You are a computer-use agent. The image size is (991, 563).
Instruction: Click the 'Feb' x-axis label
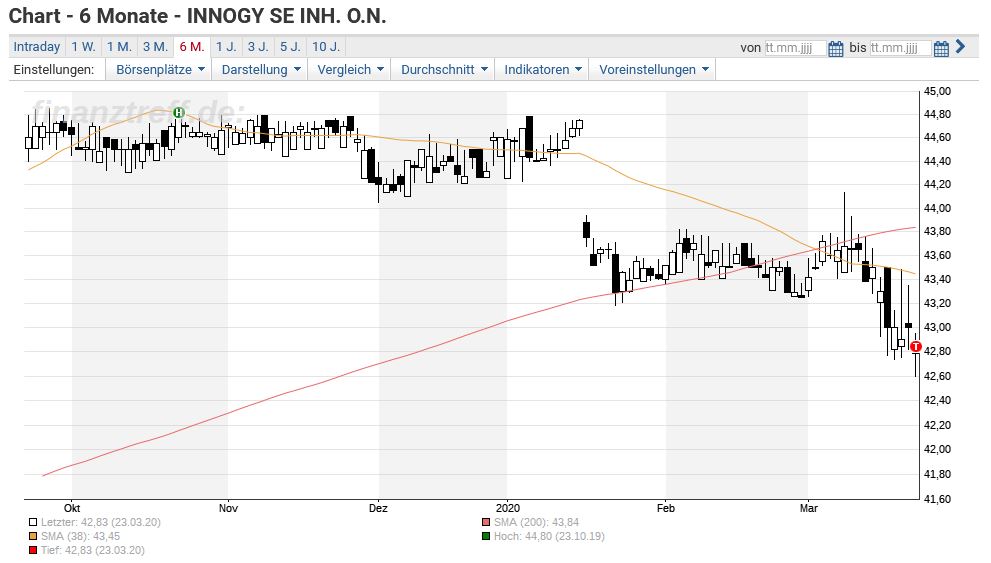click(666, 508)
